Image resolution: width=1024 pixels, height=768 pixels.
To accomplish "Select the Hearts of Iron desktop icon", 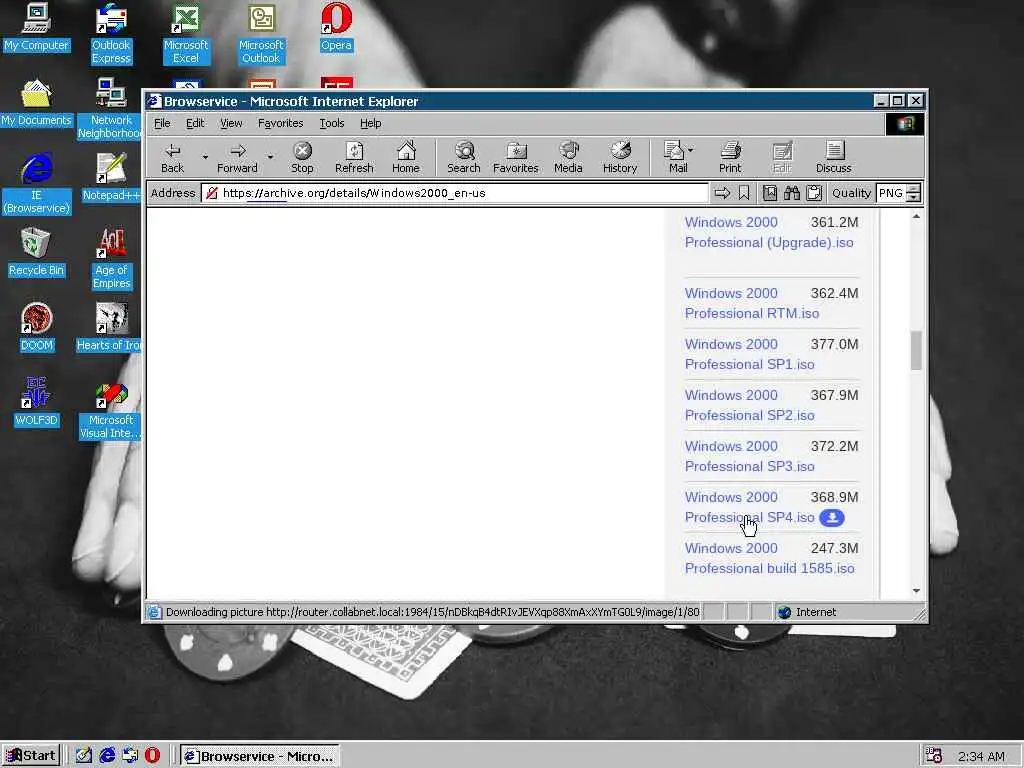I will [110, 328].
